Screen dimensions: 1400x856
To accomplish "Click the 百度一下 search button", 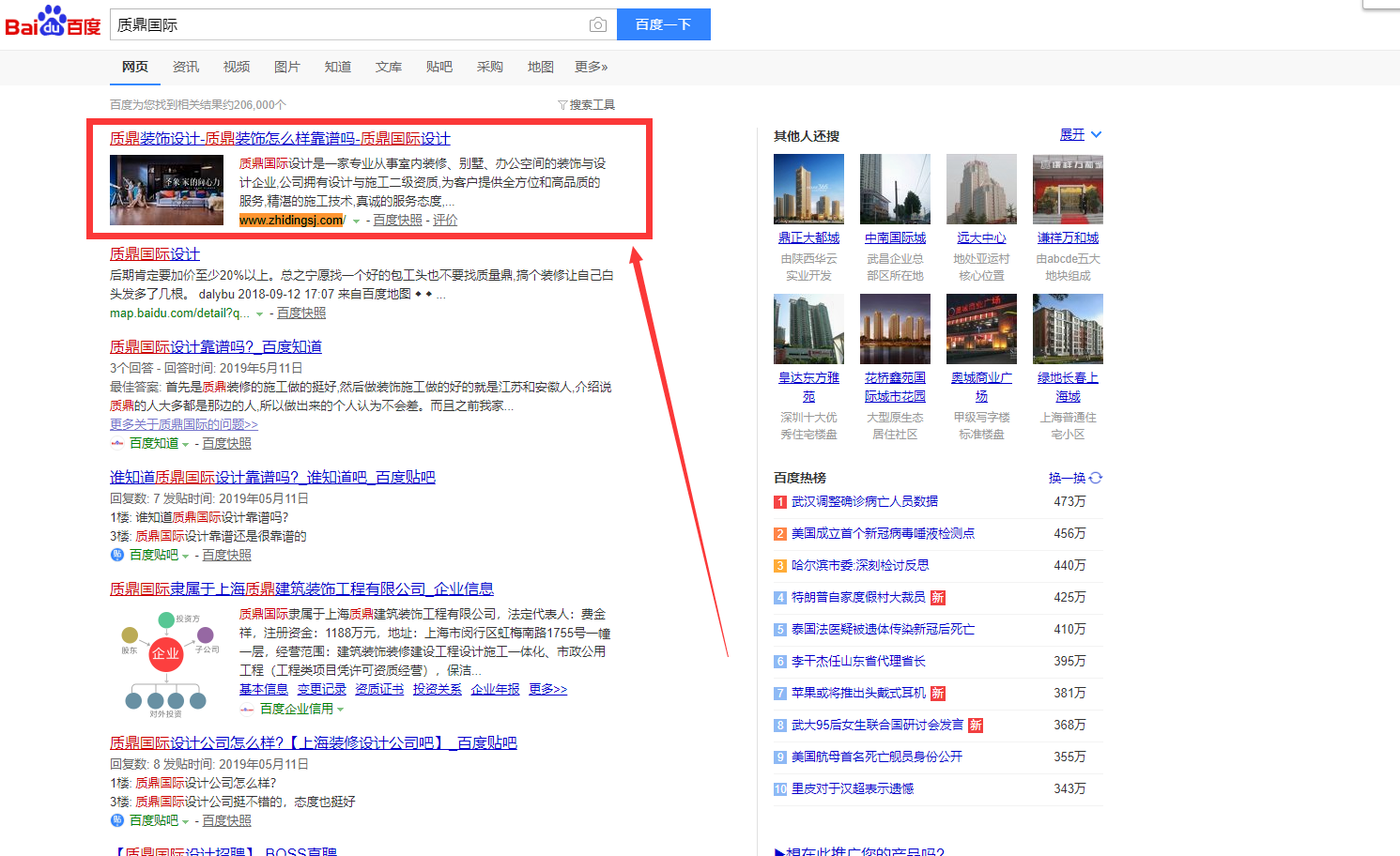I will tap(663, 24).
